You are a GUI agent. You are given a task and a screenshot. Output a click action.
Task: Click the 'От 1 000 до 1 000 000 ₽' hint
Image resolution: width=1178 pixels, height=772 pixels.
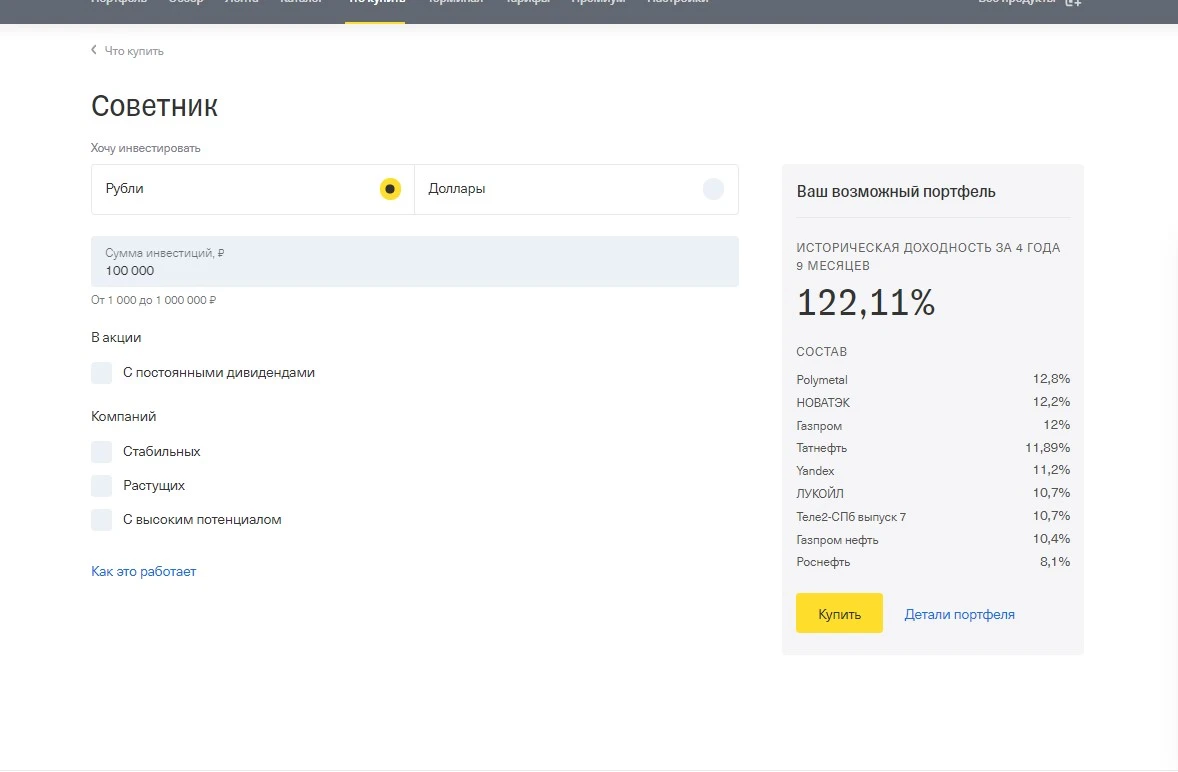click(153, 300)
